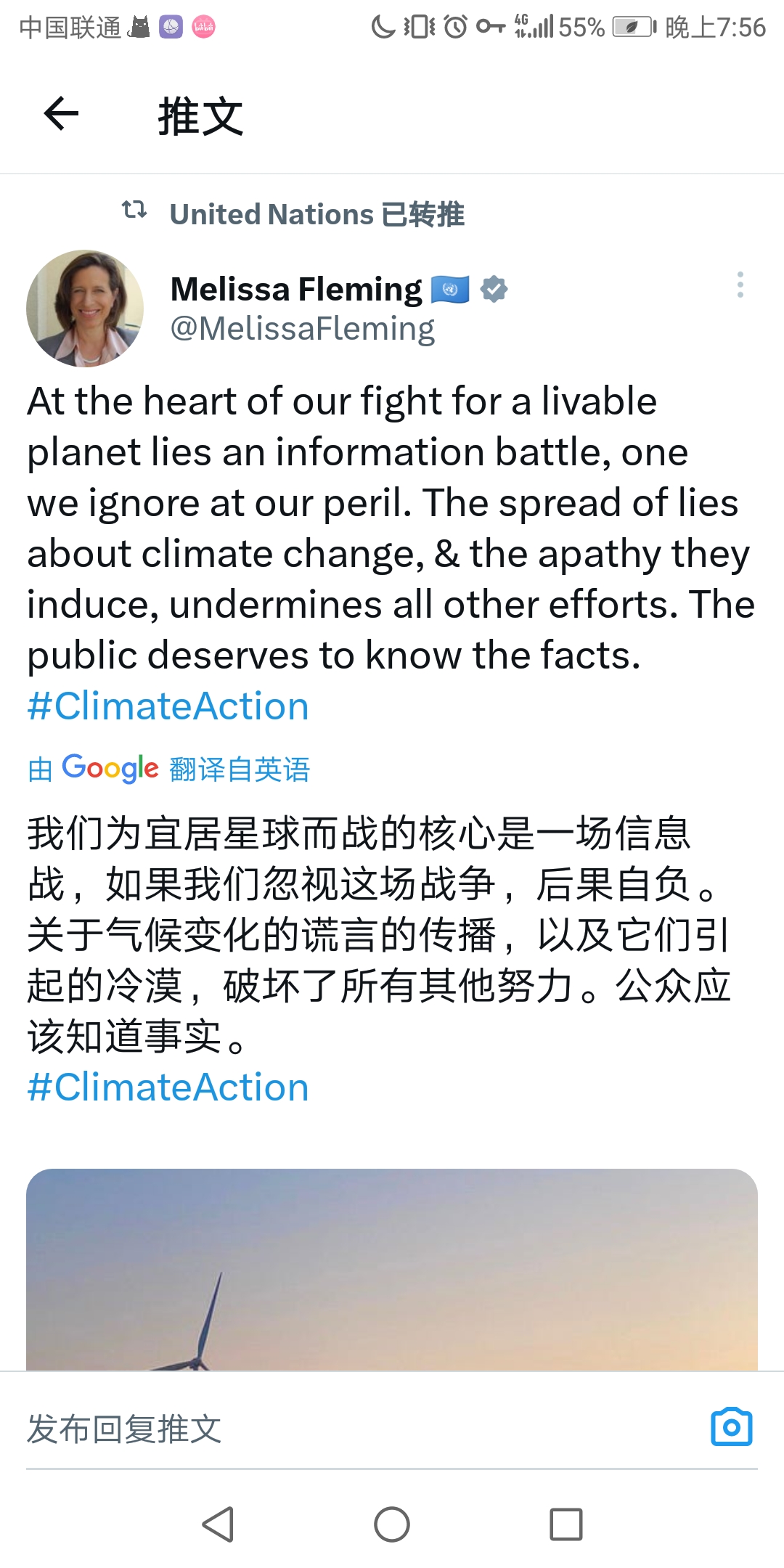Tap the Melissa Fleming display name
The image size is (784, 1568).
(x=296, y=289)
